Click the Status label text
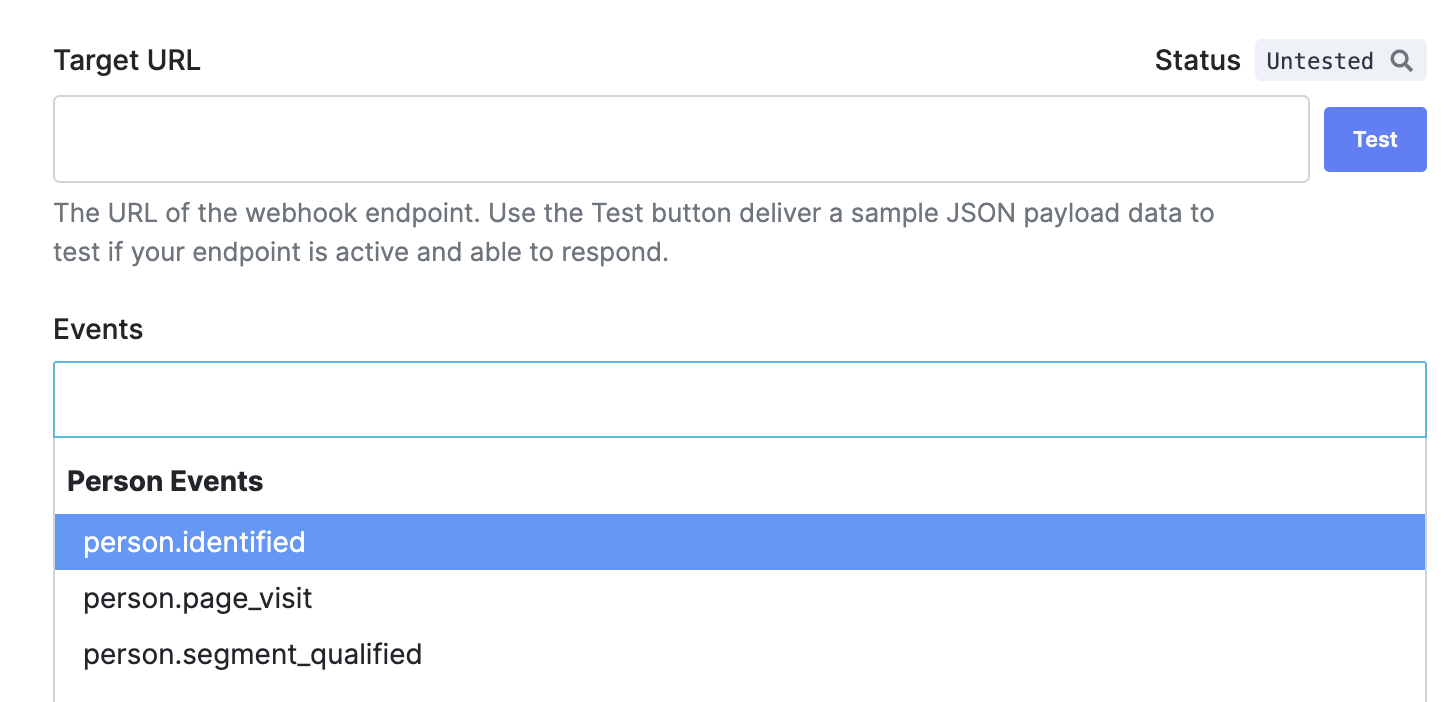1448x702 pixels. pyautogui.click(x=1197, y=60)
